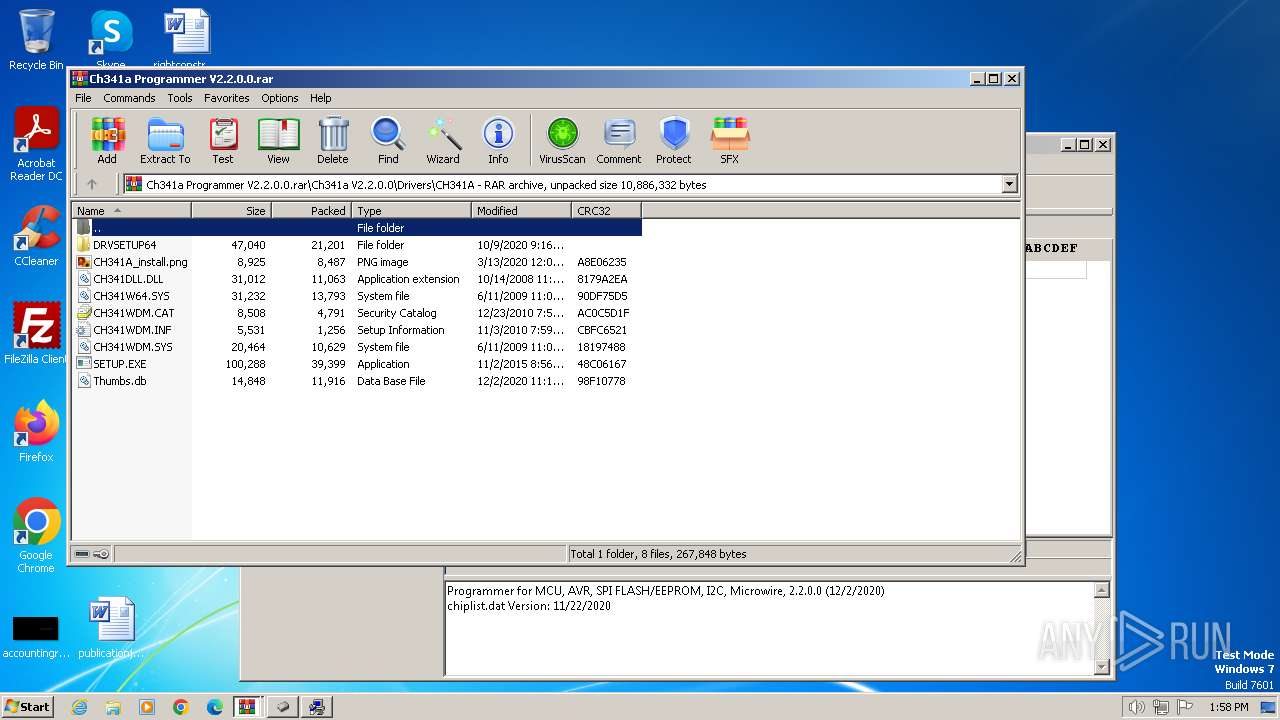This screenshot has height=720, width=1280.
Task: Select CH341W64.SYS file
Action: tap(357, 296)
